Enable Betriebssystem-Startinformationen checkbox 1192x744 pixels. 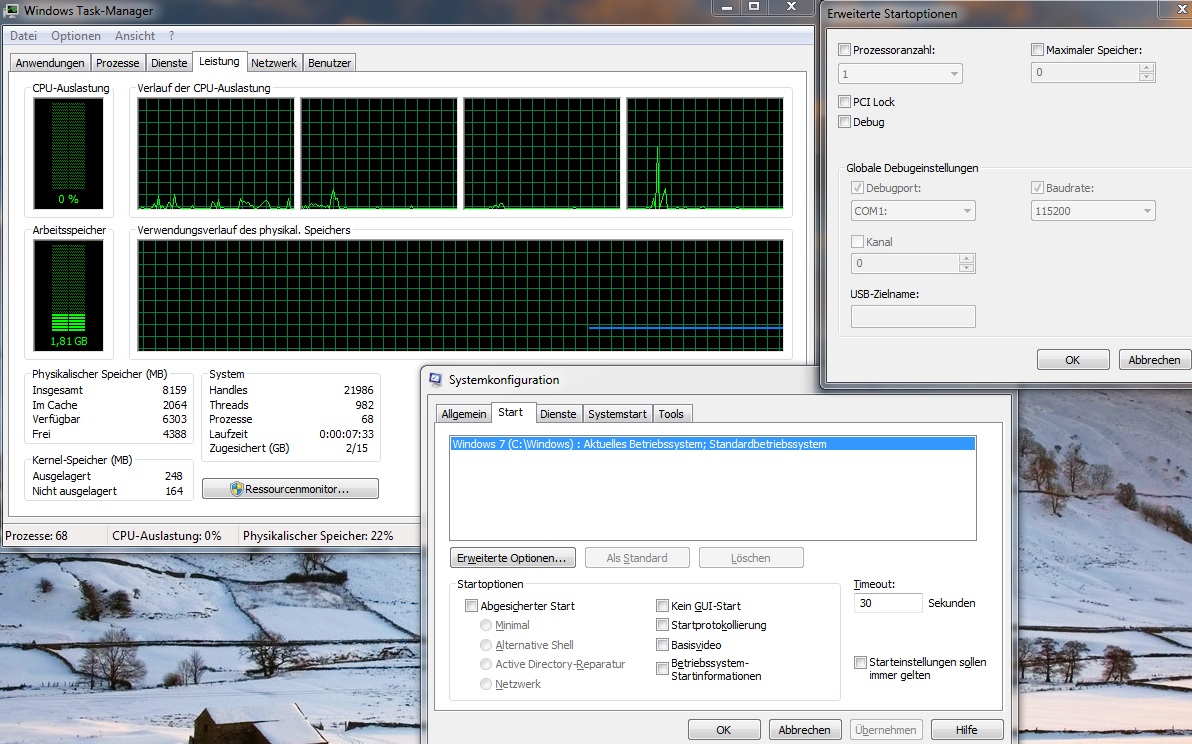pos(662,669)
